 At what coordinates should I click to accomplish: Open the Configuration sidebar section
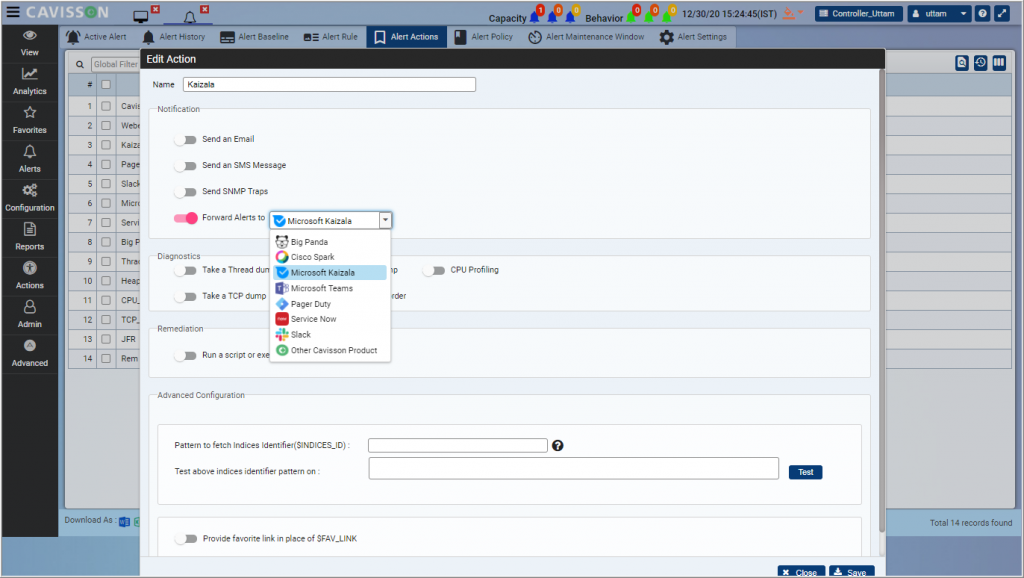tap(29, 199)
